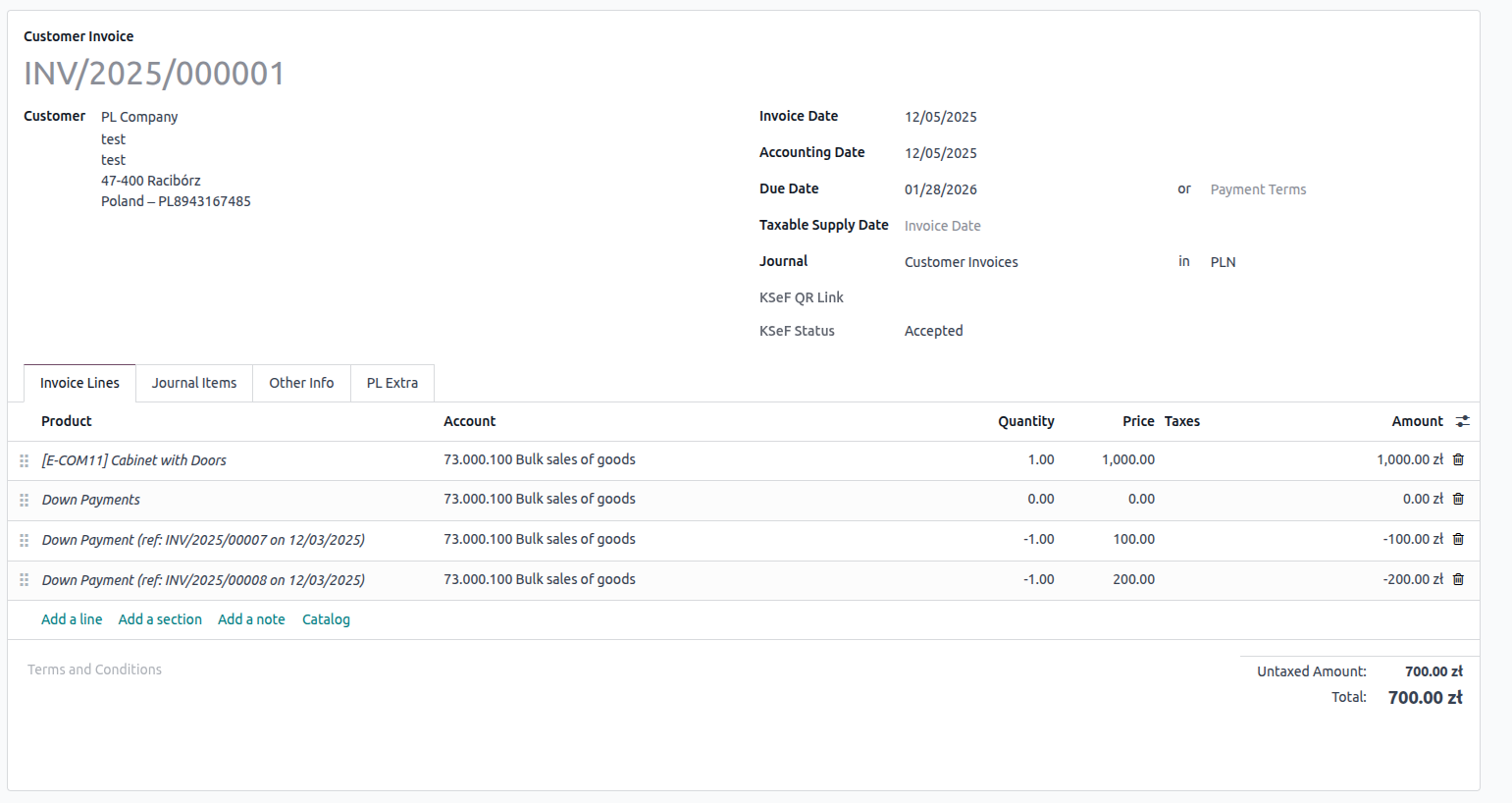Go to the Other Info tab
The height and width of the screenshot is (803, 1512).
[301, 383]
